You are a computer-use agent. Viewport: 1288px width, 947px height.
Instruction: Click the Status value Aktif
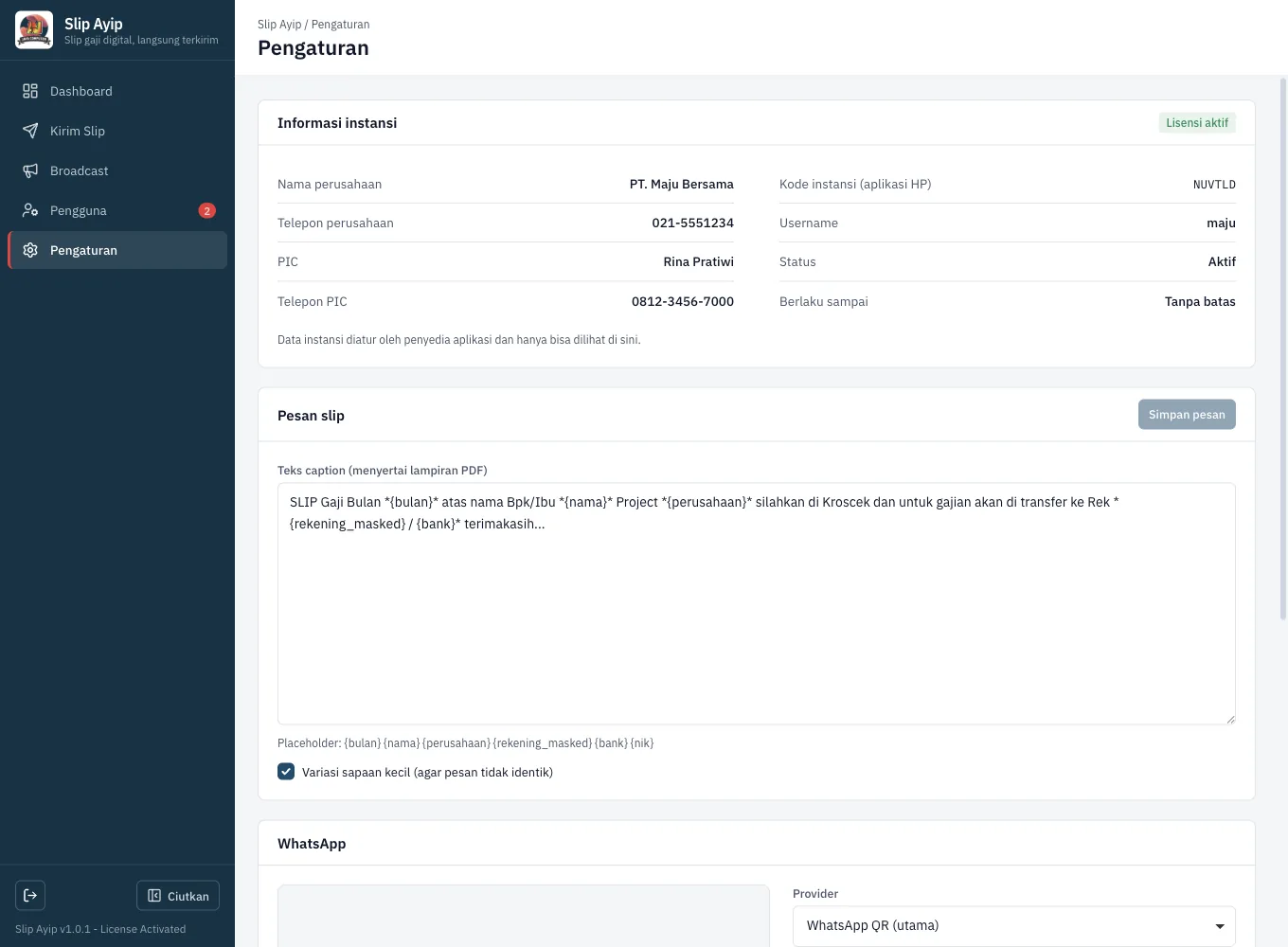click(1222, 261)
